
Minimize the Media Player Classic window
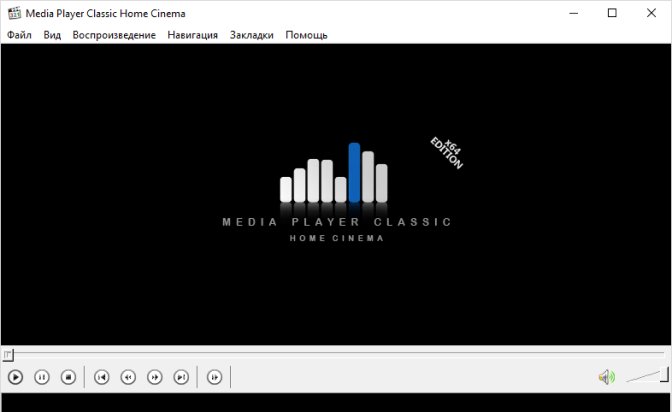tap(573, 13)
